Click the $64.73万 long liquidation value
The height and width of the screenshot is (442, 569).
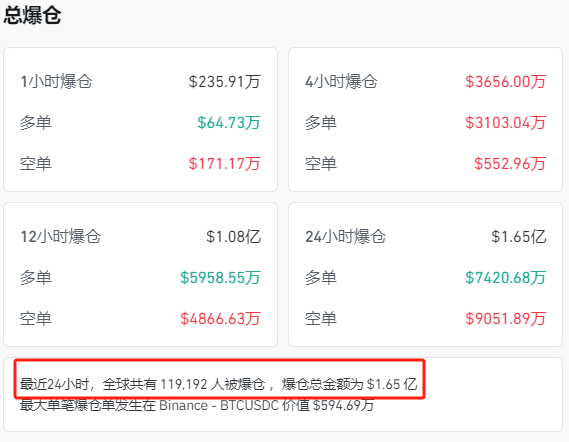[229, 123]
